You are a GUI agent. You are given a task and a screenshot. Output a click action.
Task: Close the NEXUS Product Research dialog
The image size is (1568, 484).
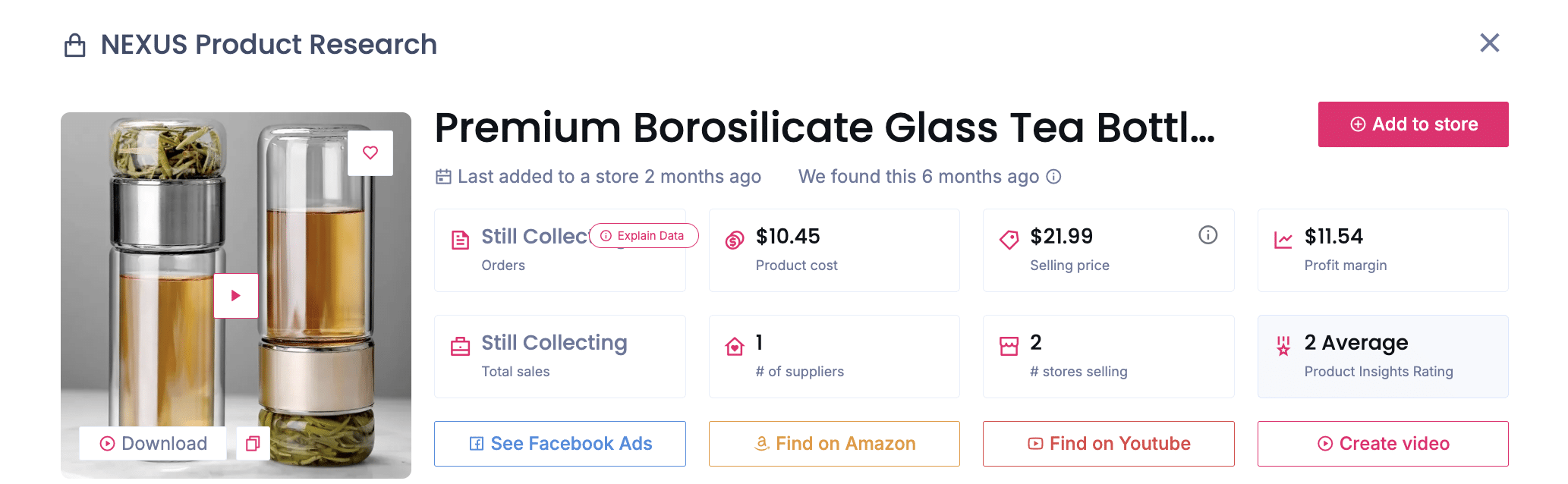[1489, 43]
